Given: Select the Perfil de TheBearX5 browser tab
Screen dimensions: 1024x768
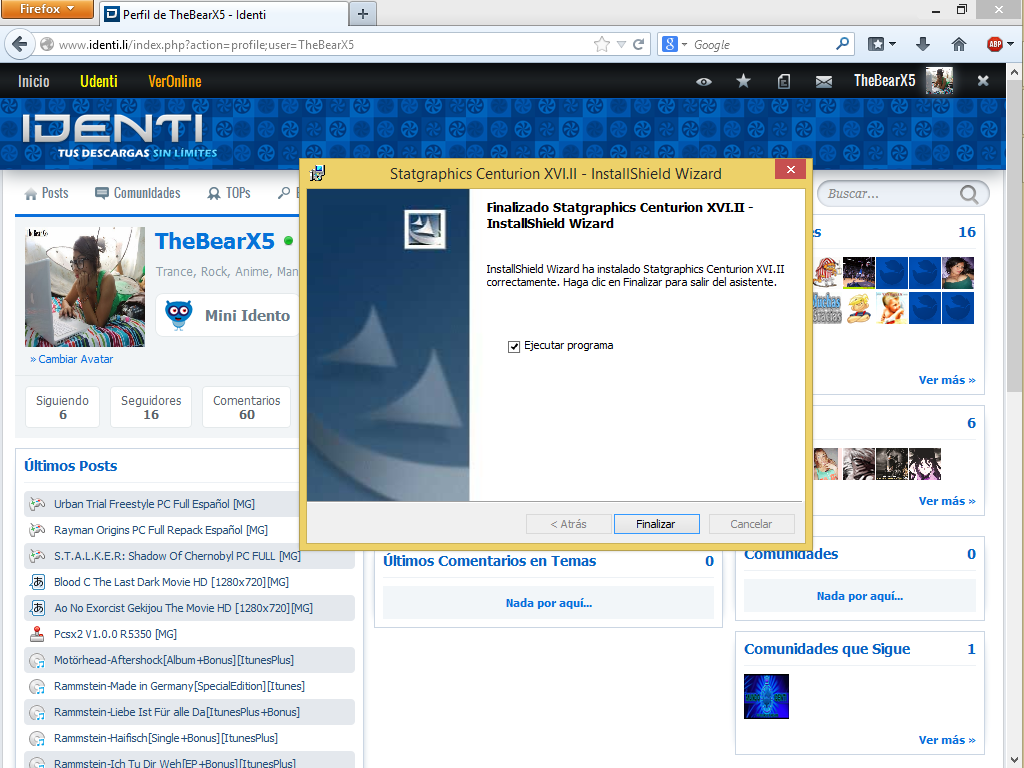Looking at the screenshot, I should pos(224,14).
